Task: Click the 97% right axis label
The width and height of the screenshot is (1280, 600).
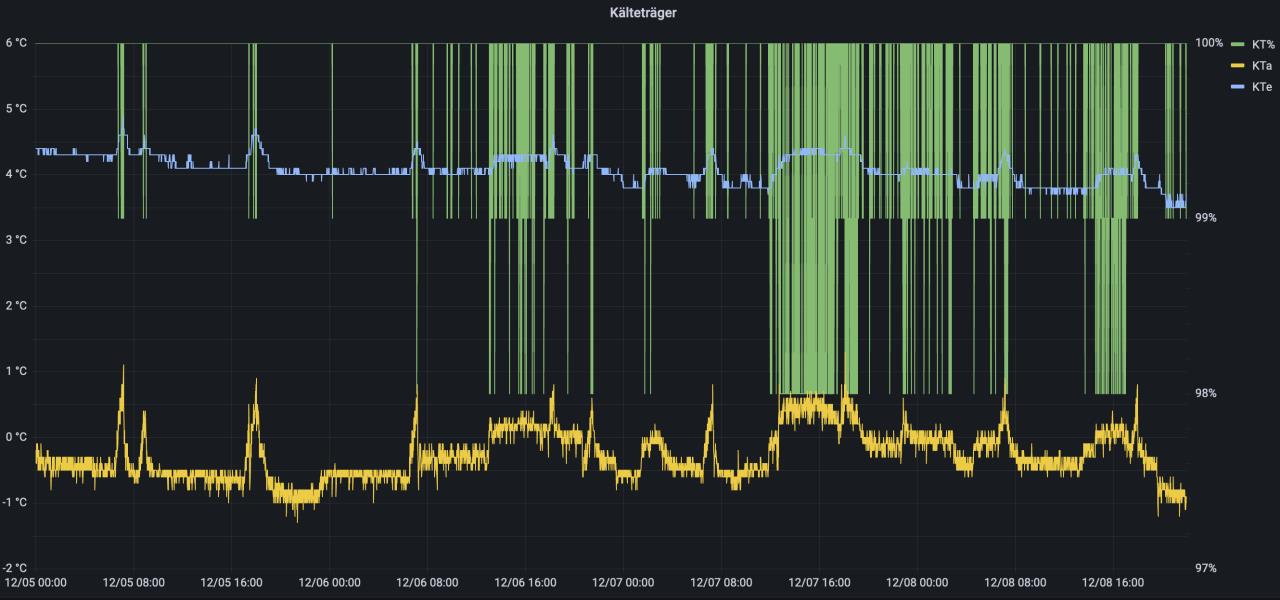Action: (1206, 568)
